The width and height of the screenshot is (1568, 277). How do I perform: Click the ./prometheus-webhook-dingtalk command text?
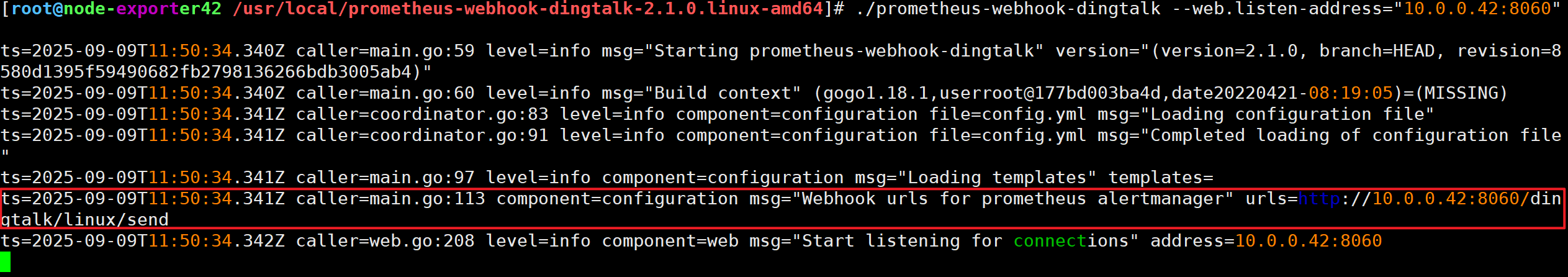coord(1008,9)
